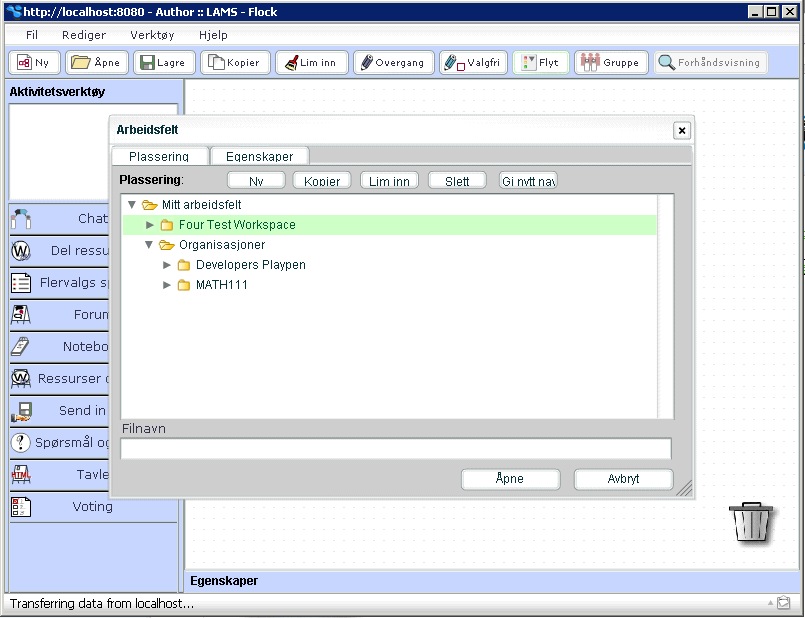805x618 pixels.
Task: Click the Ny (new) toolbar icon
Action: coord(24,62)
